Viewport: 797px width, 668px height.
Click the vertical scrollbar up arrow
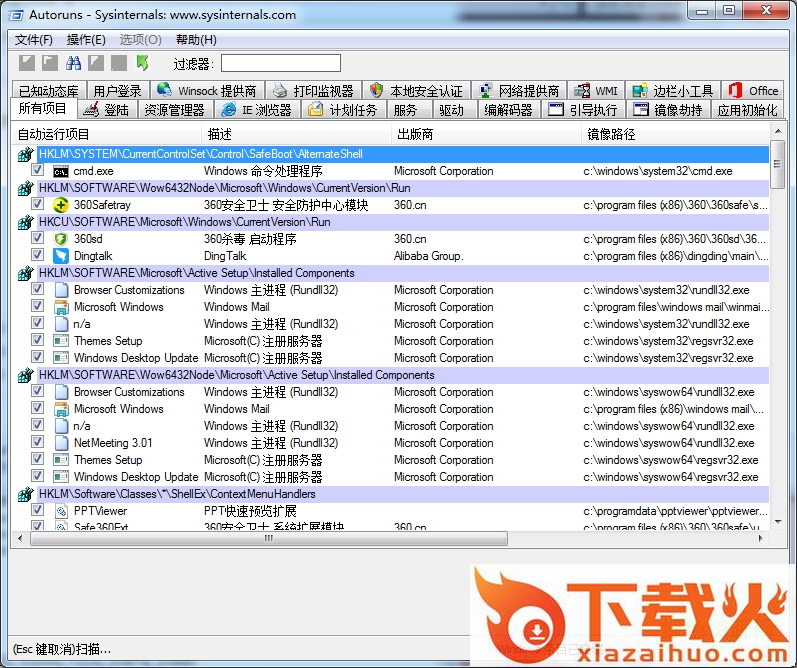[x=778, y=132]
